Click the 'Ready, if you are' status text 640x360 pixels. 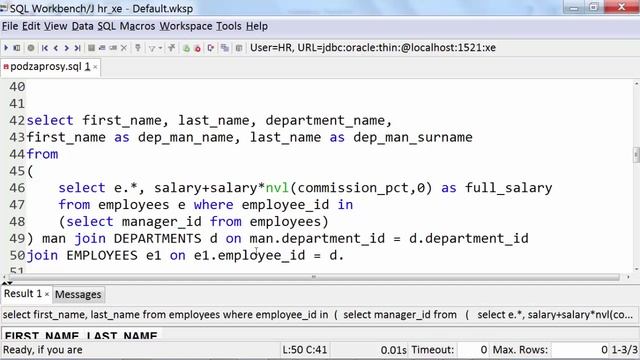coord(42,350)
